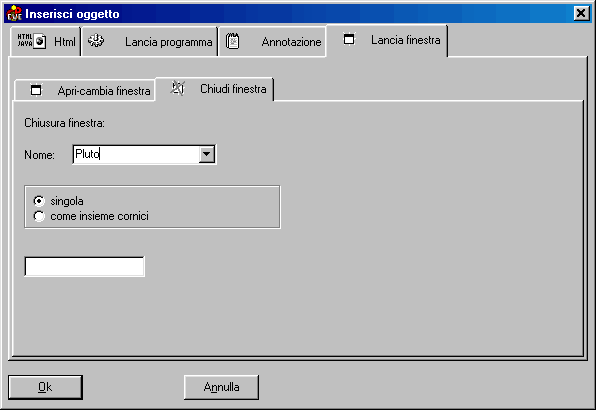Click the empty text field below radio options

tap(84, 266)
